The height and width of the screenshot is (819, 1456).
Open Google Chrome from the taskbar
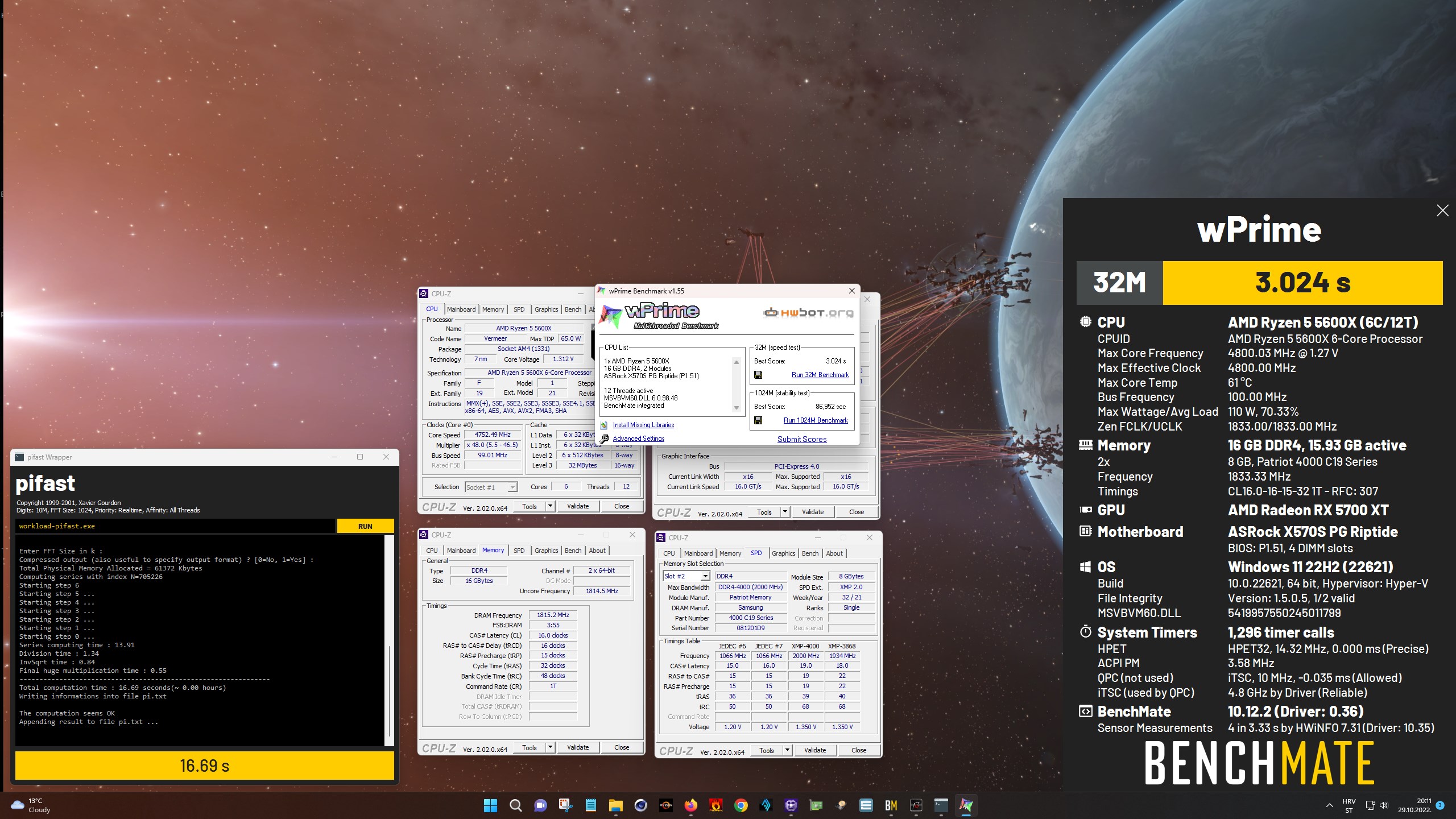click(x=741, y=805)
